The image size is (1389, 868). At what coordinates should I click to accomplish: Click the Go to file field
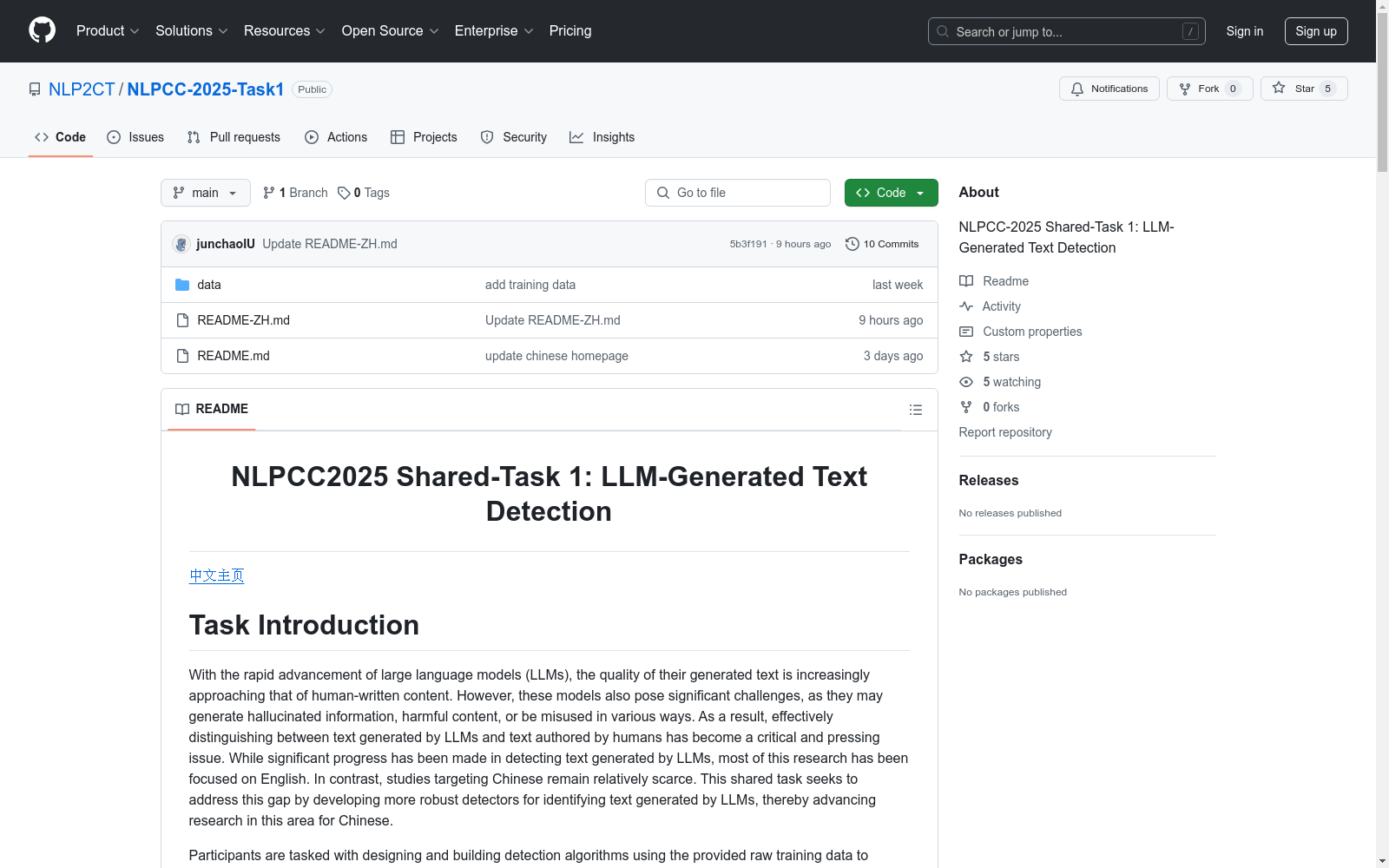point(737,193)
